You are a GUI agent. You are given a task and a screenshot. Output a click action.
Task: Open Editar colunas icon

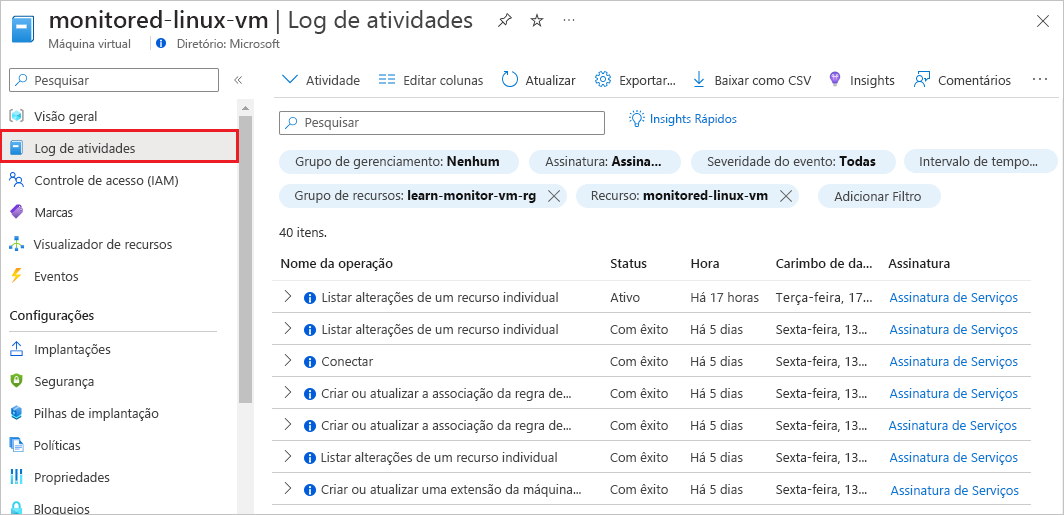[x=387, y=80]
